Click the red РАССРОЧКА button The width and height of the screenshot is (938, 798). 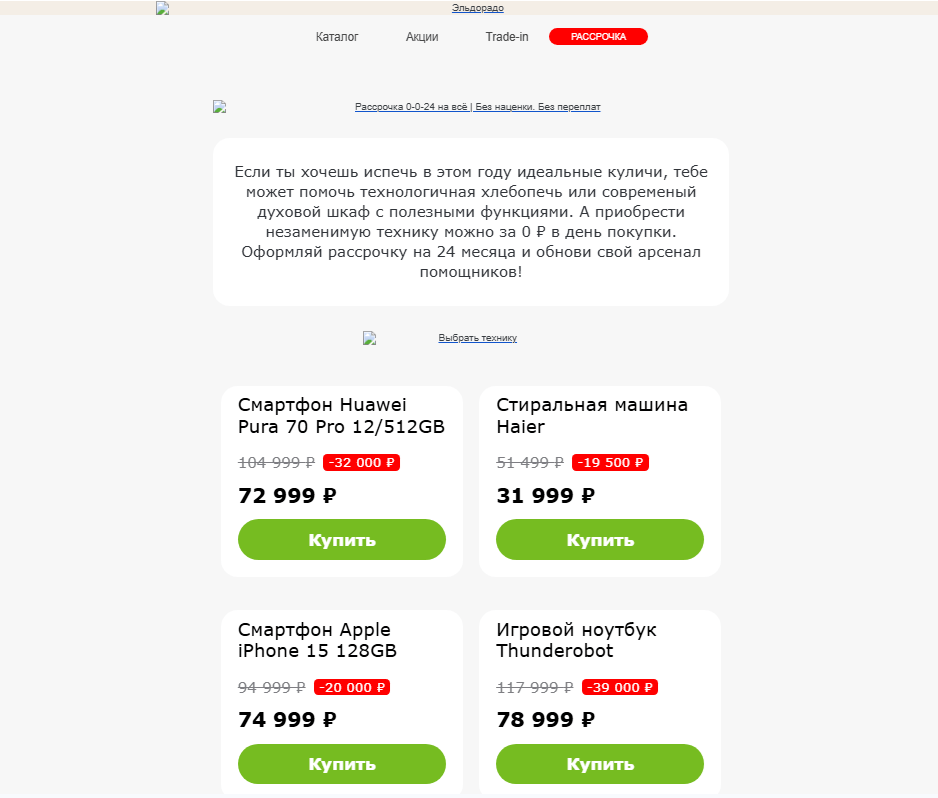[598, 36]
